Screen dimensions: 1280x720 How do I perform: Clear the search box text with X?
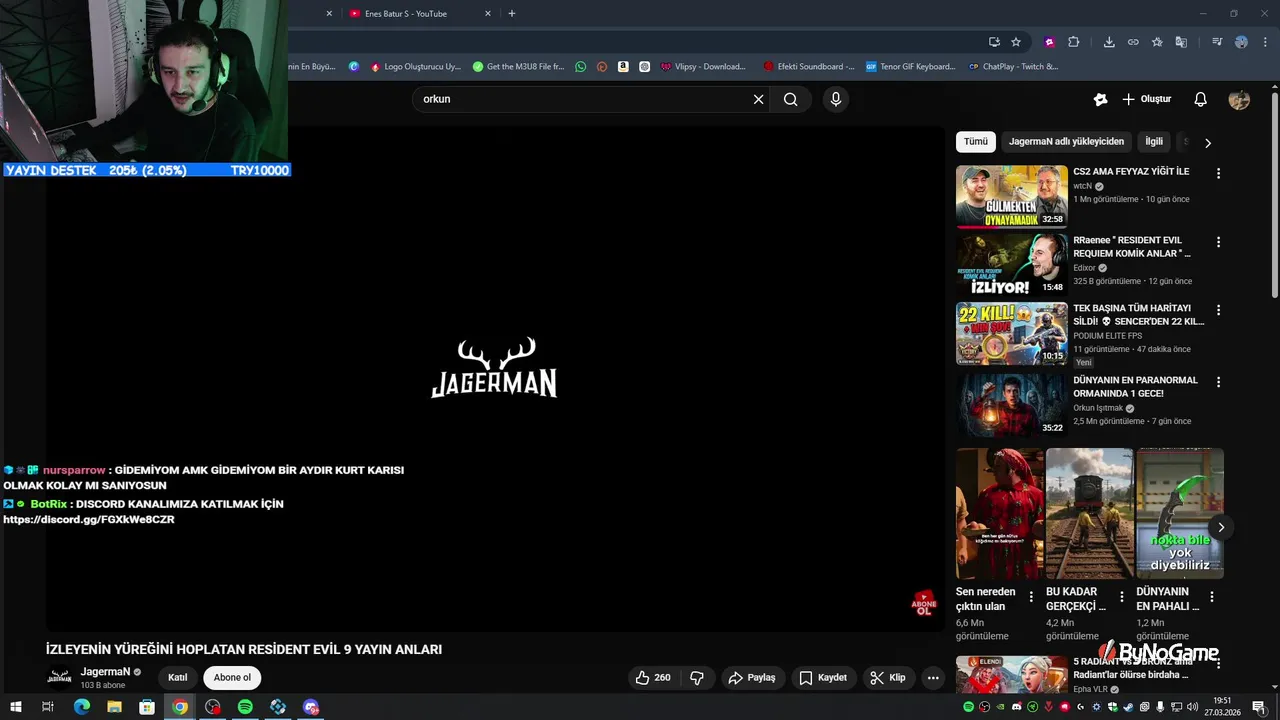click(x=758, y=99)
